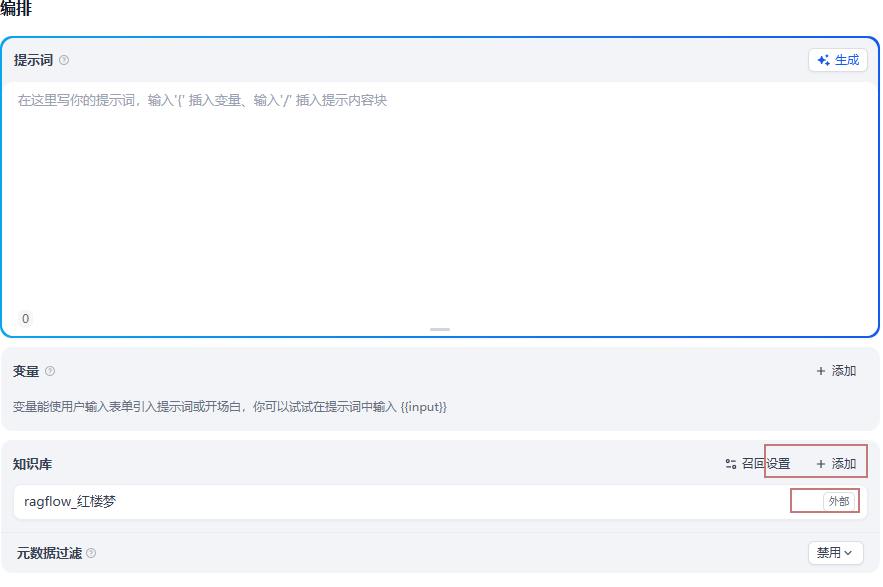
Task: Open the 提示词 help tooltip icon
Action: [x=64, y=60]
